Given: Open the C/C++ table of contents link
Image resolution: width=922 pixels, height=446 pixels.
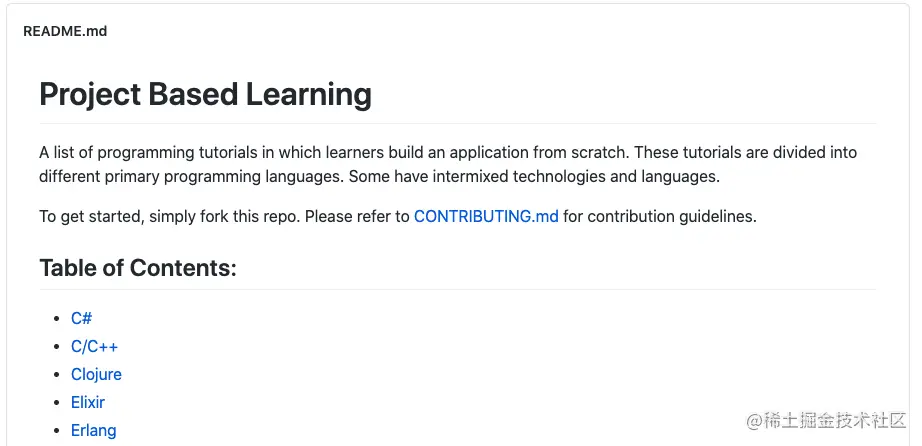Looking at the screenshot, I should 94,347.
